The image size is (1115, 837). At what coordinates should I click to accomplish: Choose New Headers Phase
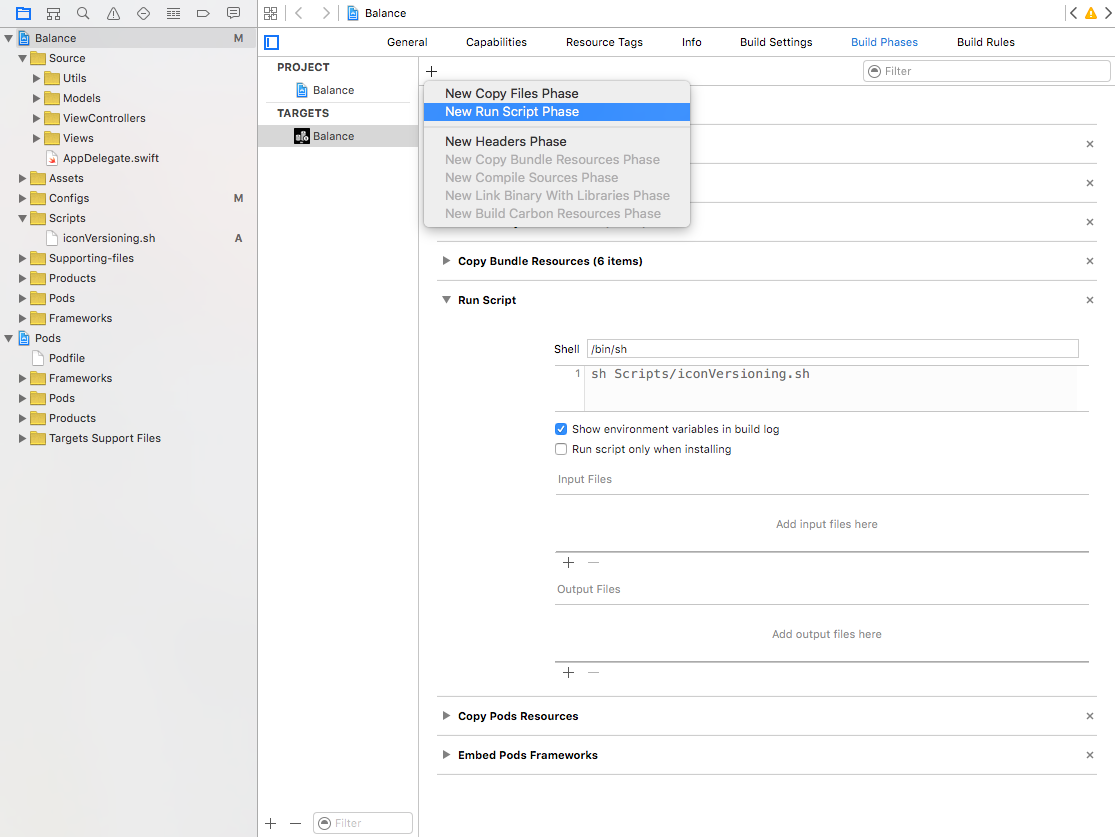click(557, 142)
